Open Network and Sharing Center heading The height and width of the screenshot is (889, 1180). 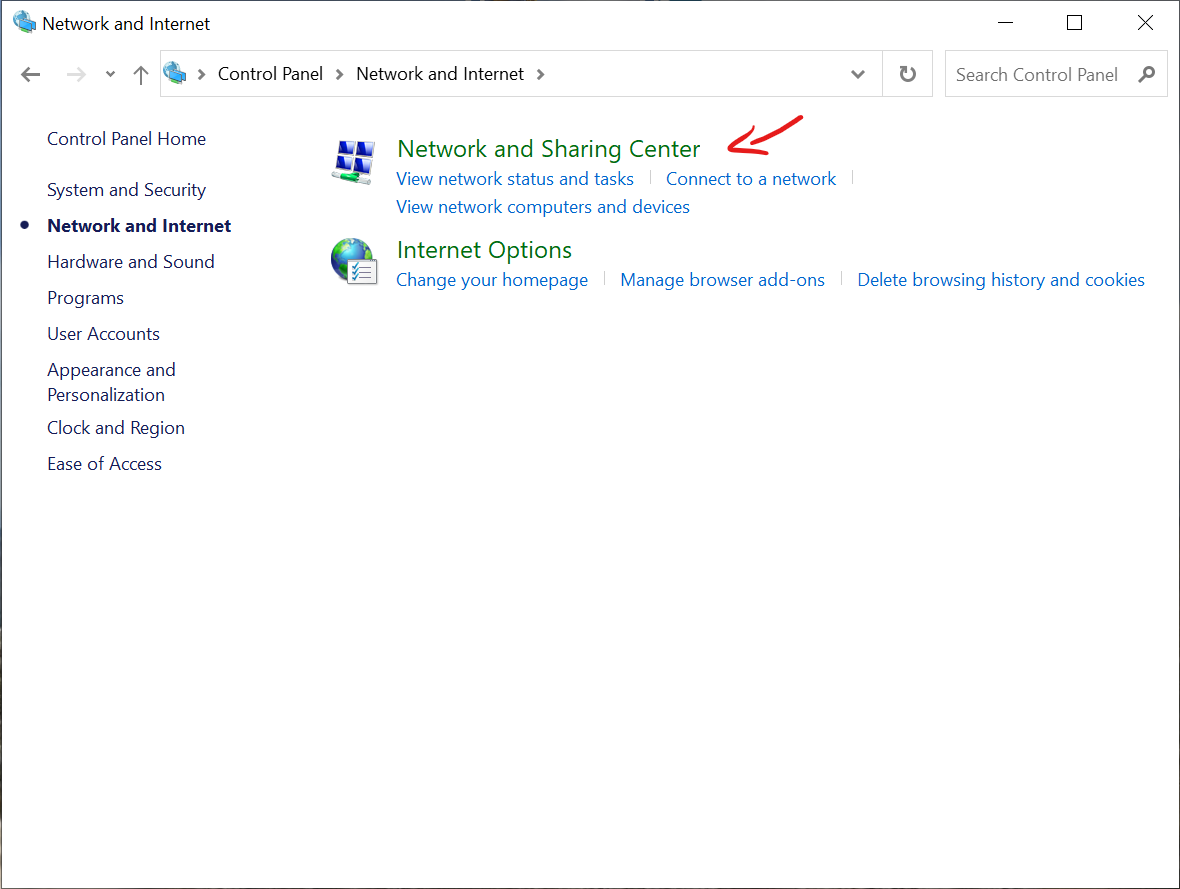(548, 149)
